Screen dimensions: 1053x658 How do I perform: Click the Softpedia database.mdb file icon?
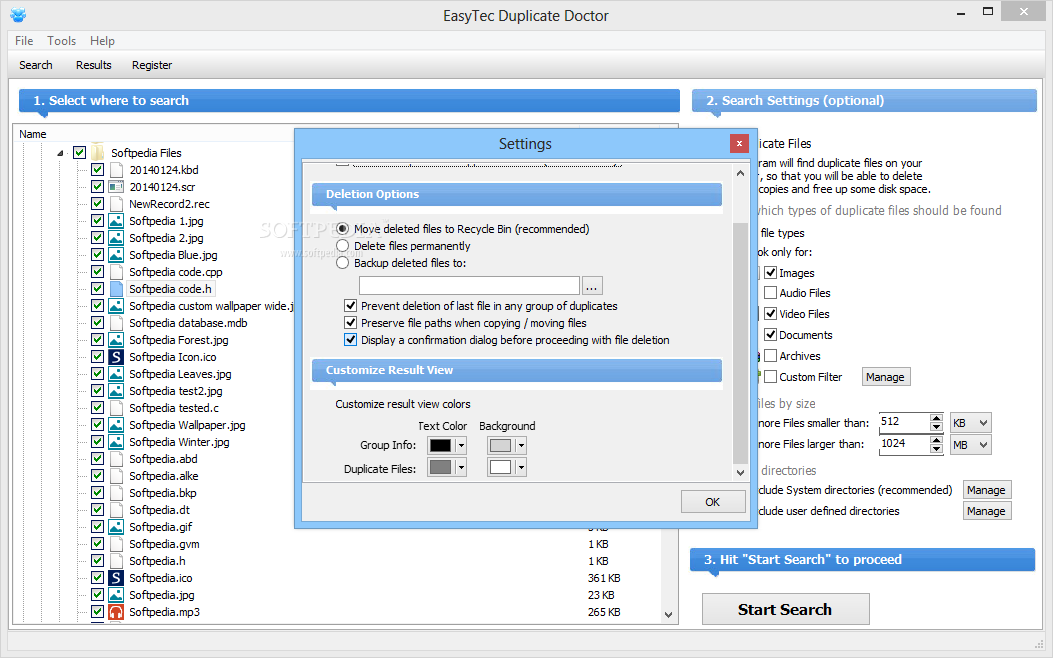coord(116,323)
